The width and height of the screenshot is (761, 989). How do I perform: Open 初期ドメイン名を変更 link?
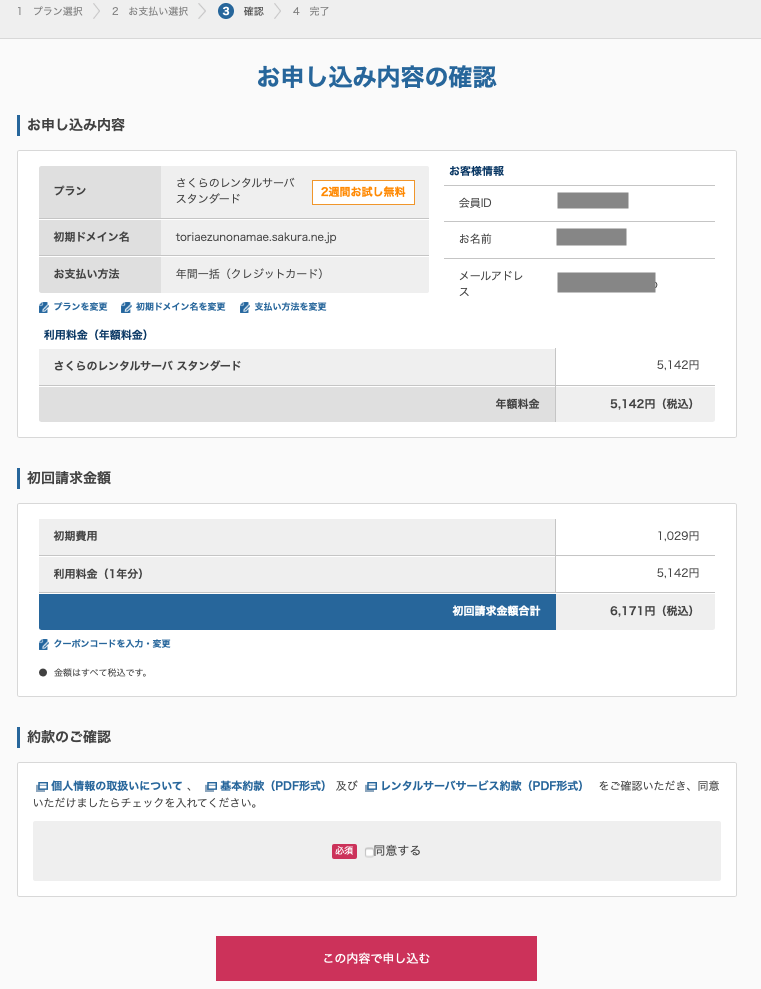pyautogui.click(x=180, y=307)
